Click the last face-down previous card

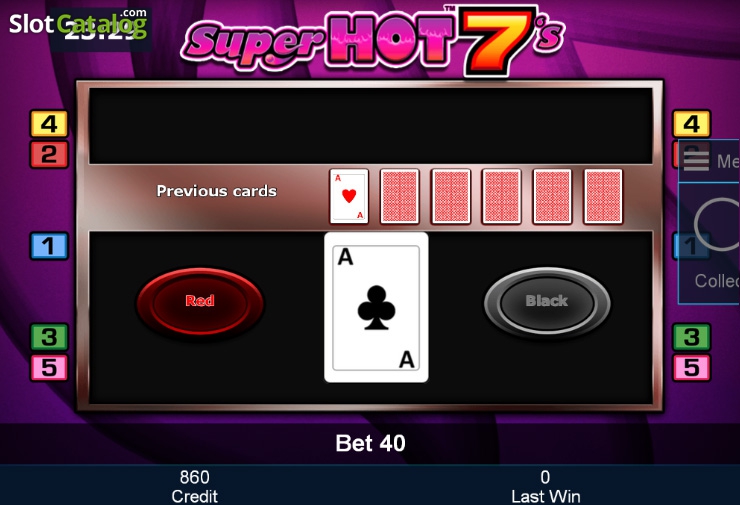tap(603, 196)
